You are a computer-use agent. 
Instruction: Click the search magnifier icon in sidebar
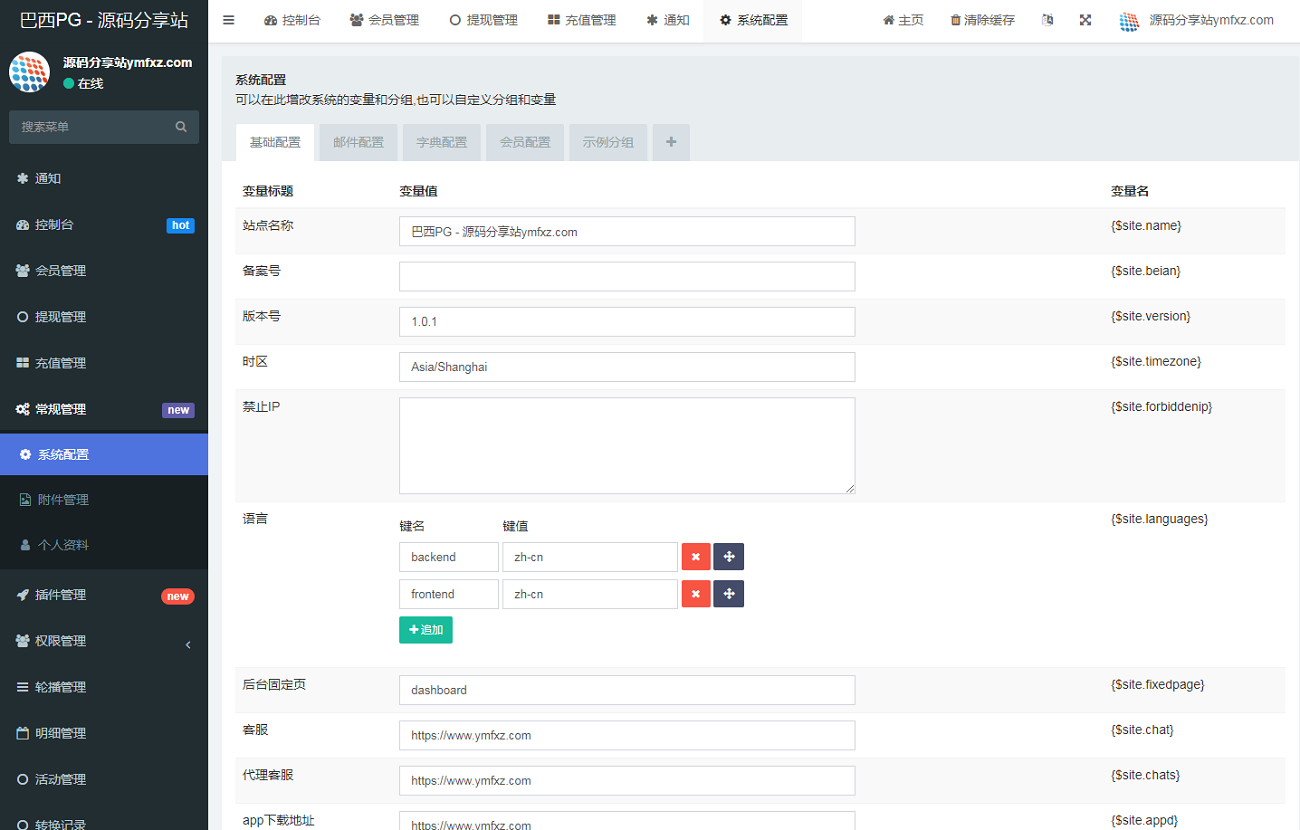tap(181, 127)
